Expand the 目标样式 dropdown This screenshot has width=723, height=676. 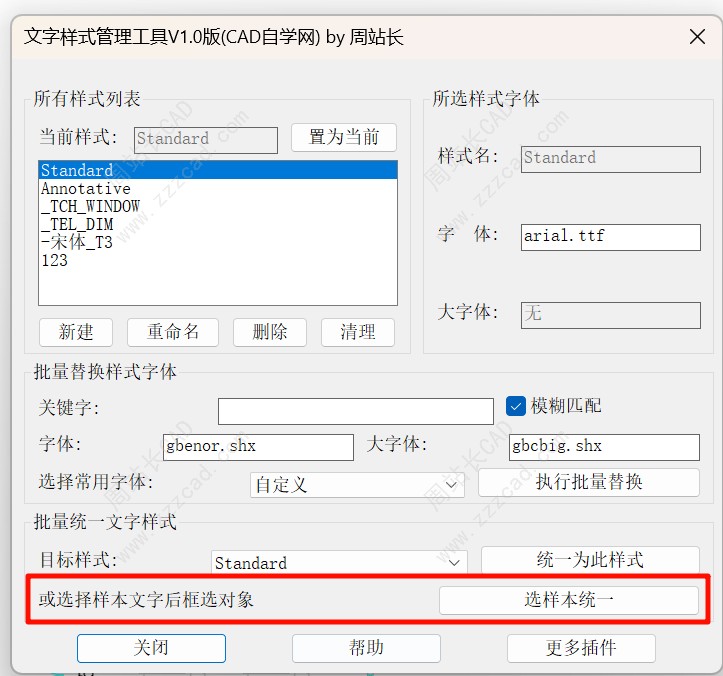pos(340,563)
